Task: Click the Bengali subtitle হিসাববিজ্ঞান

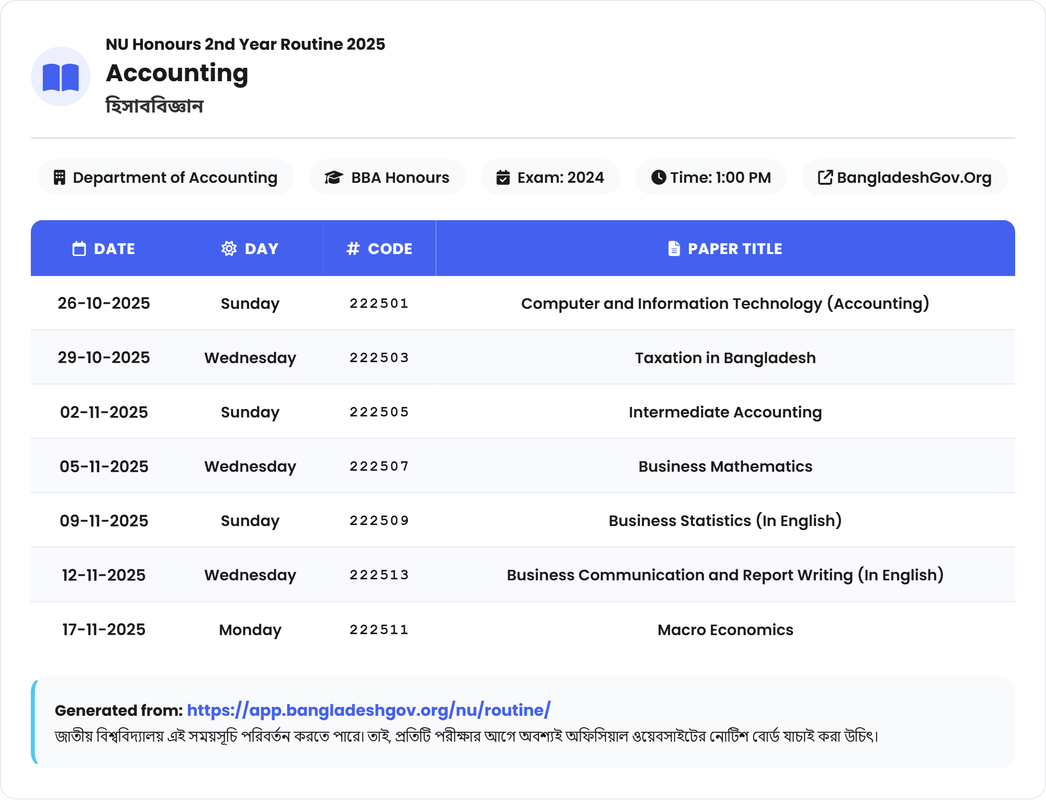Action: coord(155,105)
